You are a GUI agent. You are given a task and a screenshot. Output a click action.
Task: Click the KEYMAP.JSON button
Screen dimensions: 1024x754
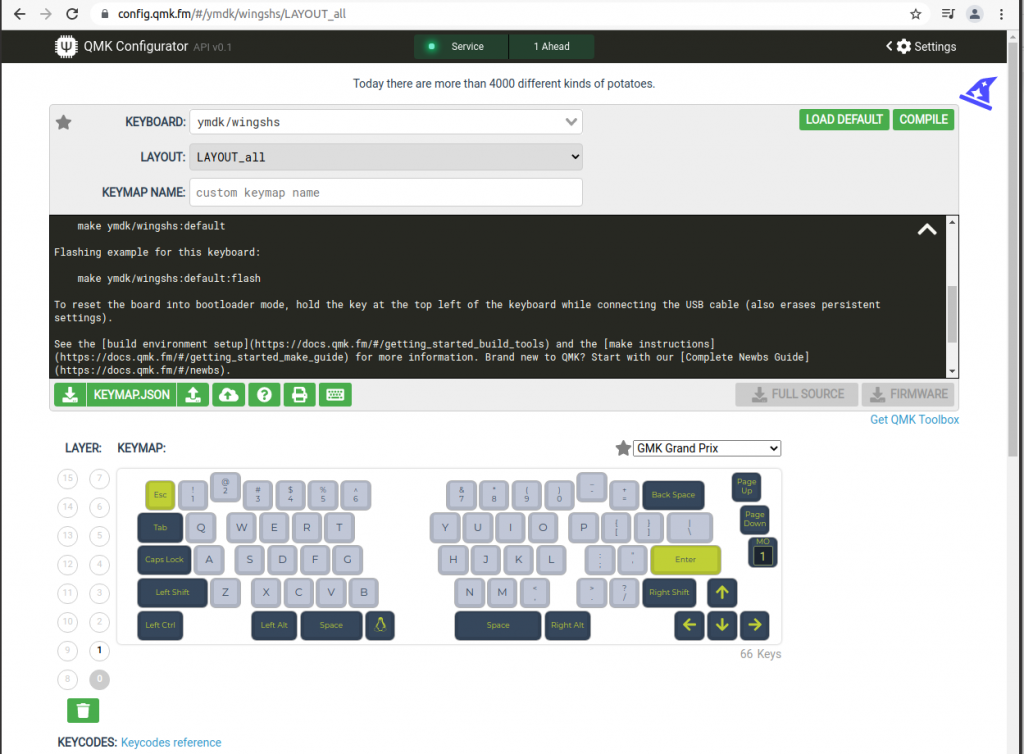point(131,395)
